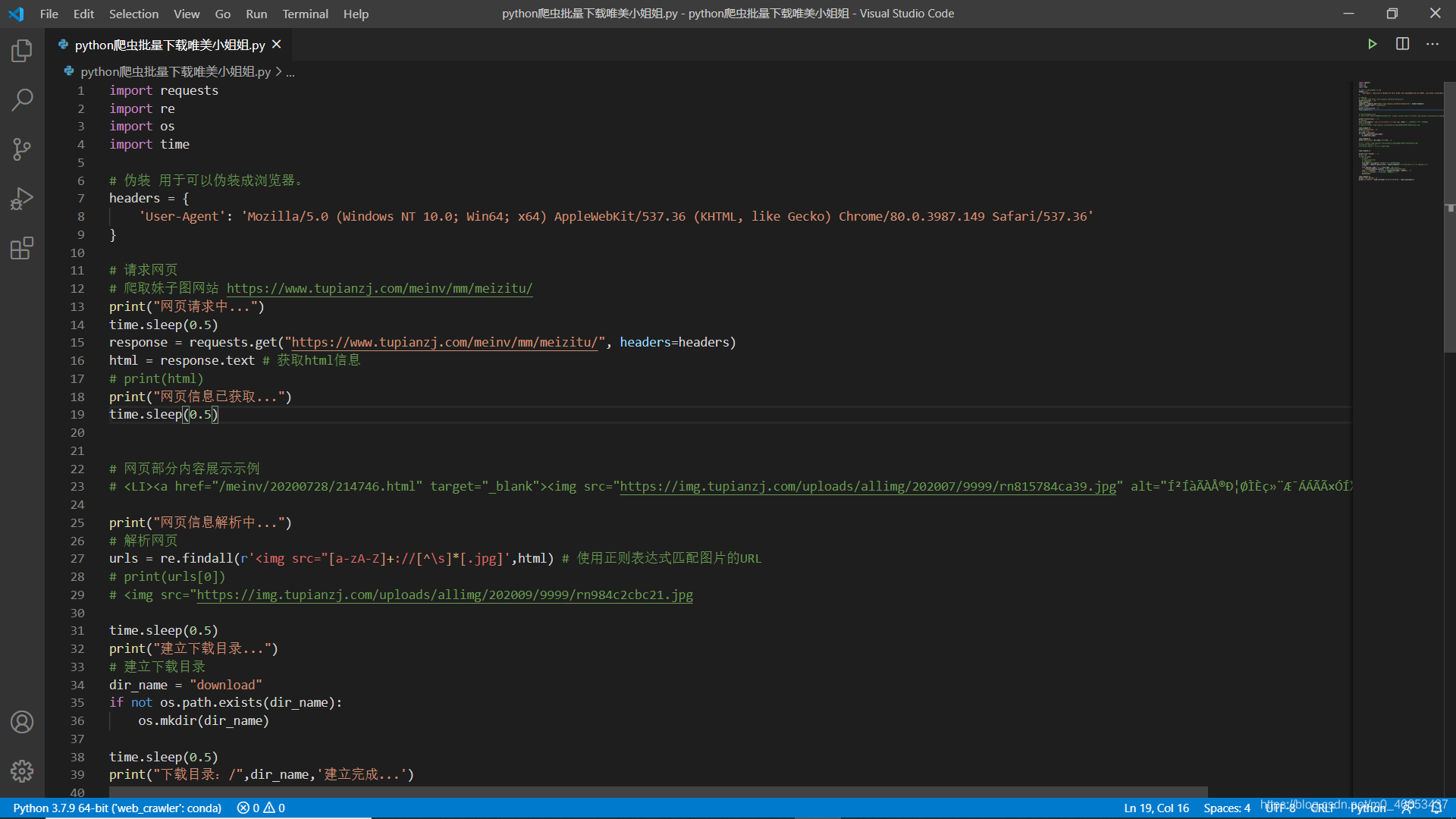The image size is (1456, 819).
Task: Run the Python file with play icon
Action: pyautogui.click(x=1372, y=44)
